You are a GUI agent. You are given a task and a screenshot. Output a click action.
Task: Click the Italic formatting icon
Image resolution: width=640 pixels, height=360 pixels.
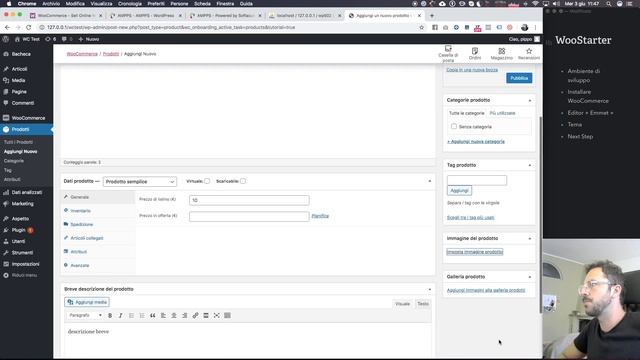[120, 316]
